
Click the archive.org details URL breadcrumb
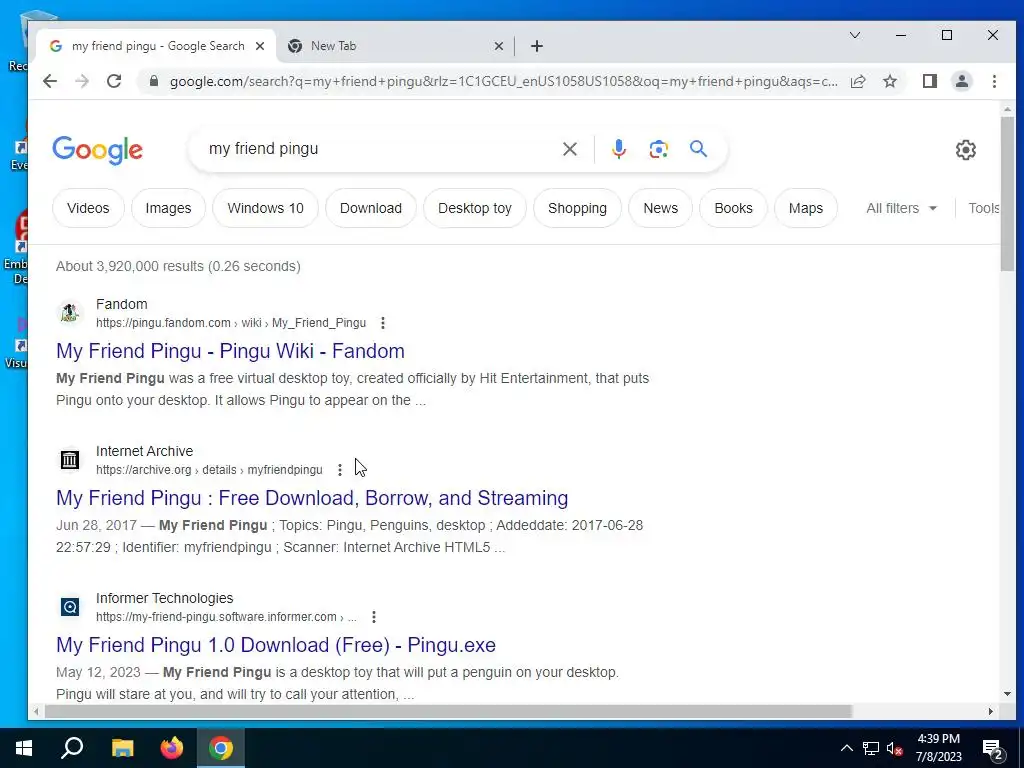tap(209, 470)
